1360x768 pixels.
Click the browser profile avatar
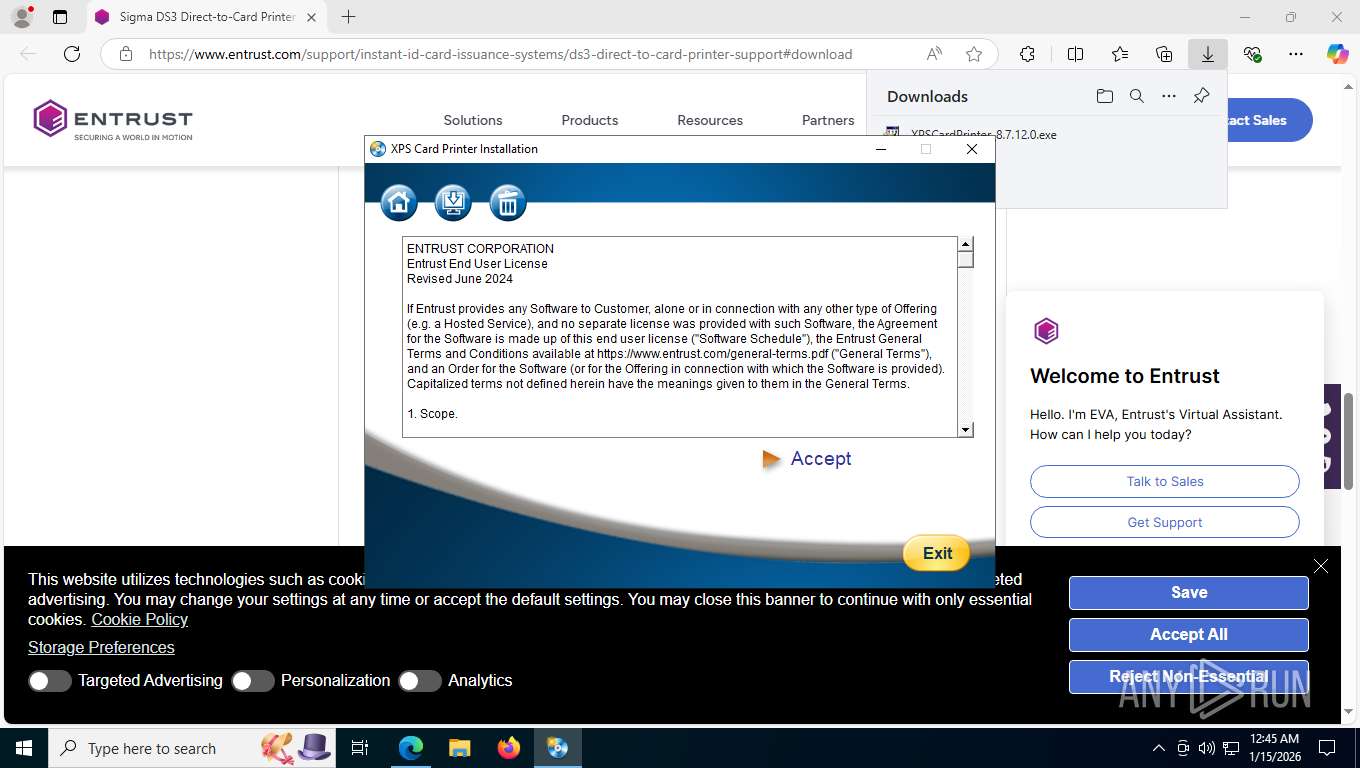[x=22, y=17]
